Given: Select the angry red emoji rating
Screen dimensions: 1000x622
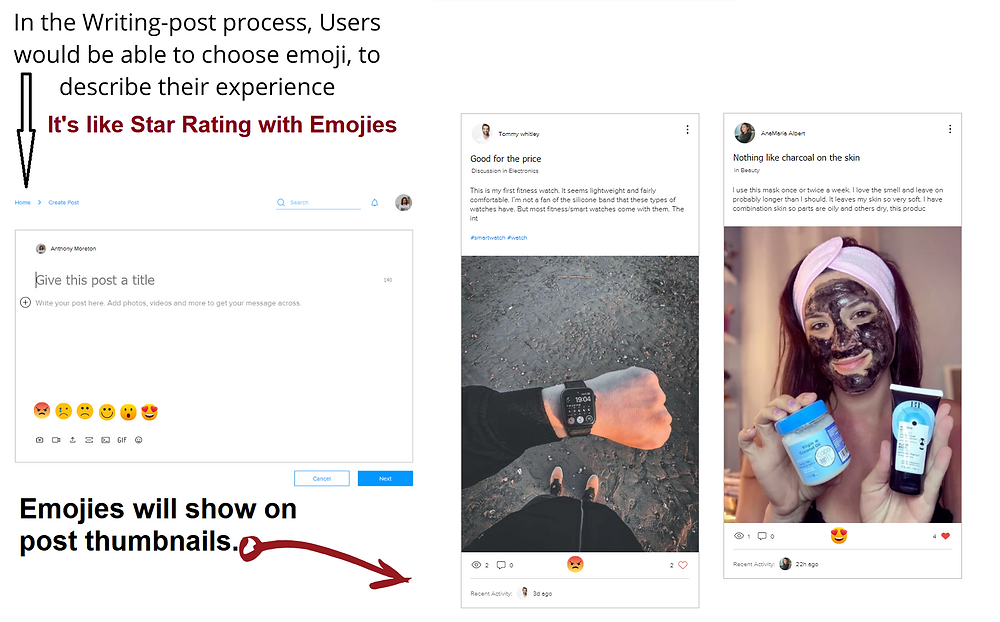Looking at the screenshot, I should coord(42,411).
